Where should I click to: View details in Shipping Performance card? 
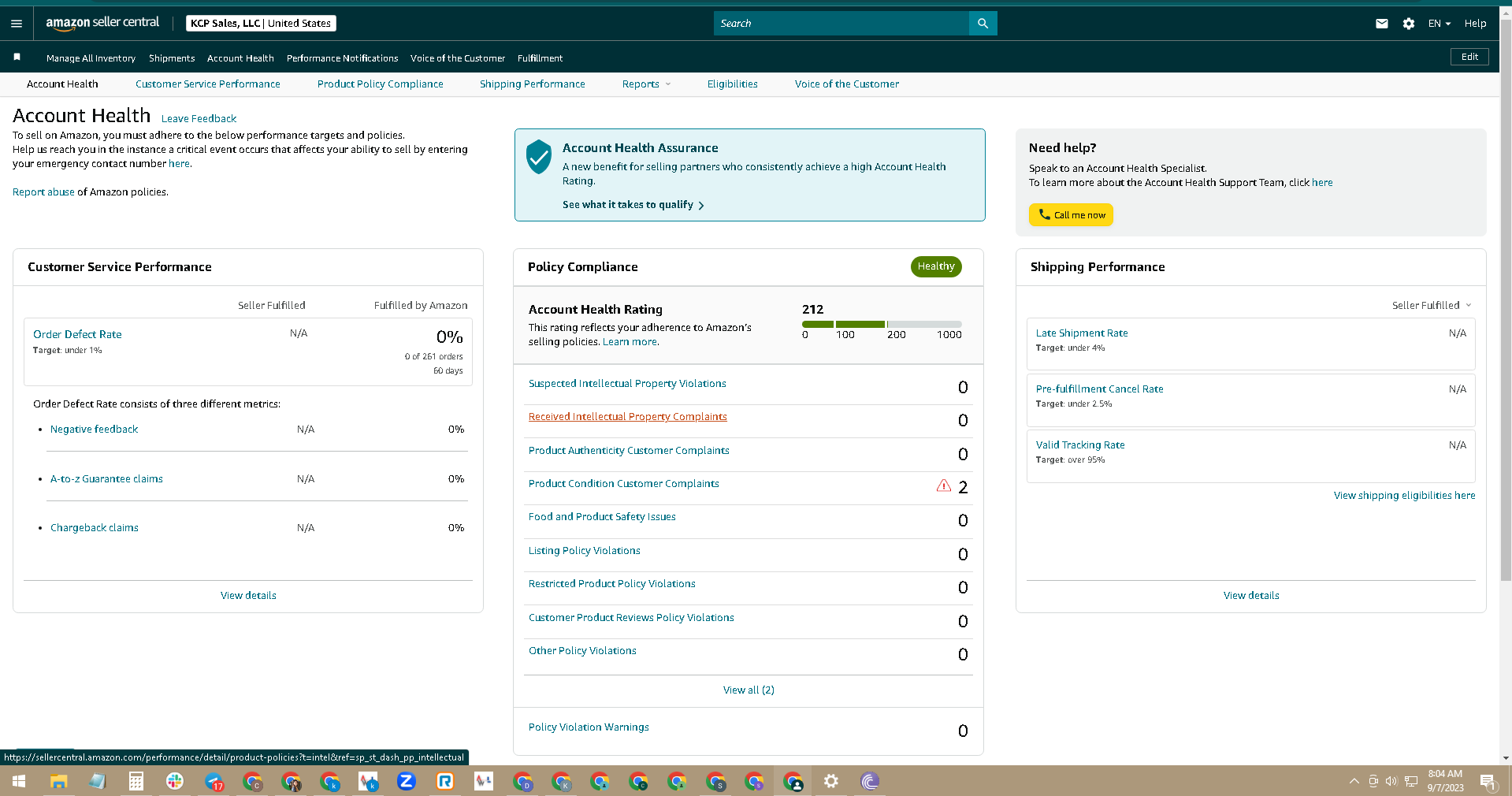(x=1251, y=596)
